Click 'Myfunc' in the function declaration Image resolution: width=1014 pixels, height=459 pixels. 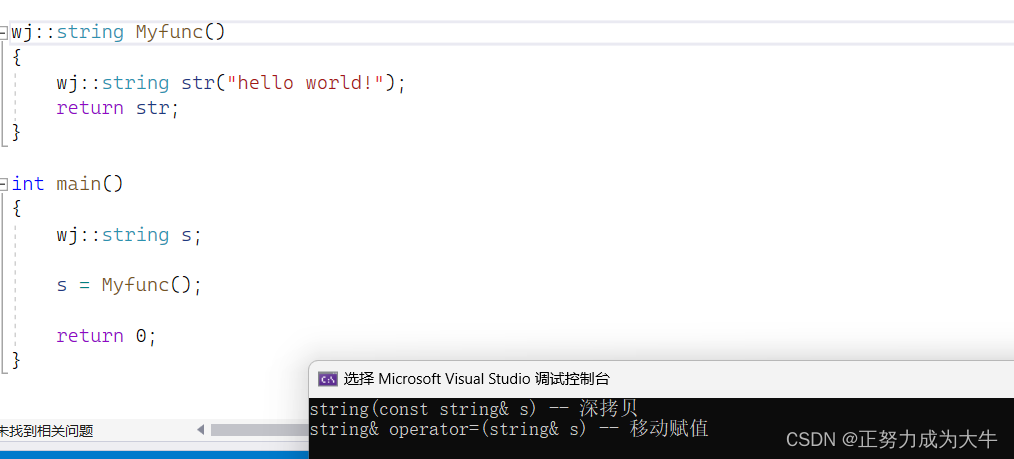tap(169, 32)
